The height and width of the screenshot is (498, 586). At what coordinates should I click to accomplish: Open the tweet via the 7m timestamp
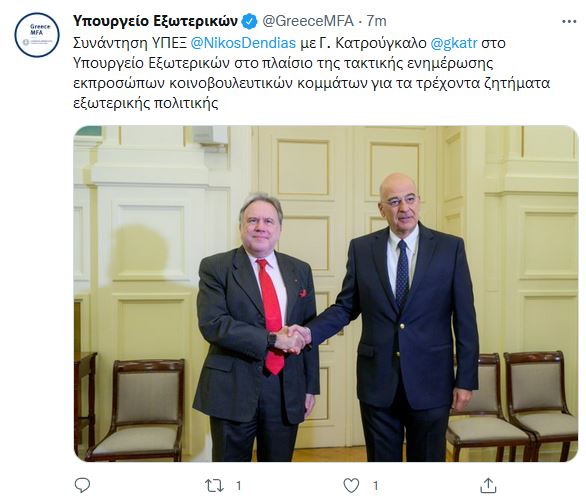pyautogui.click(x=376, y=21)
